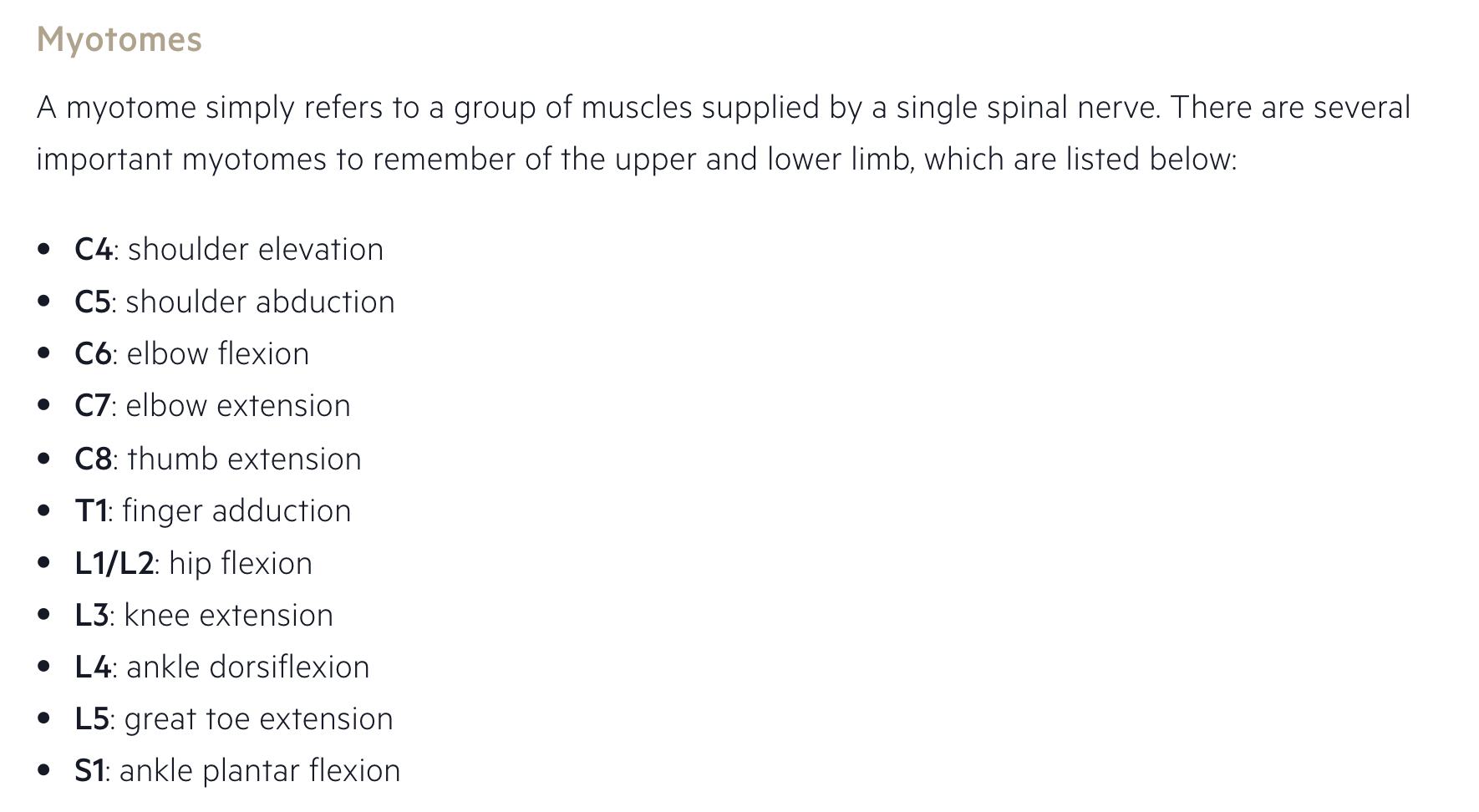Click the bold L4 label

click(x=93, y=667)
